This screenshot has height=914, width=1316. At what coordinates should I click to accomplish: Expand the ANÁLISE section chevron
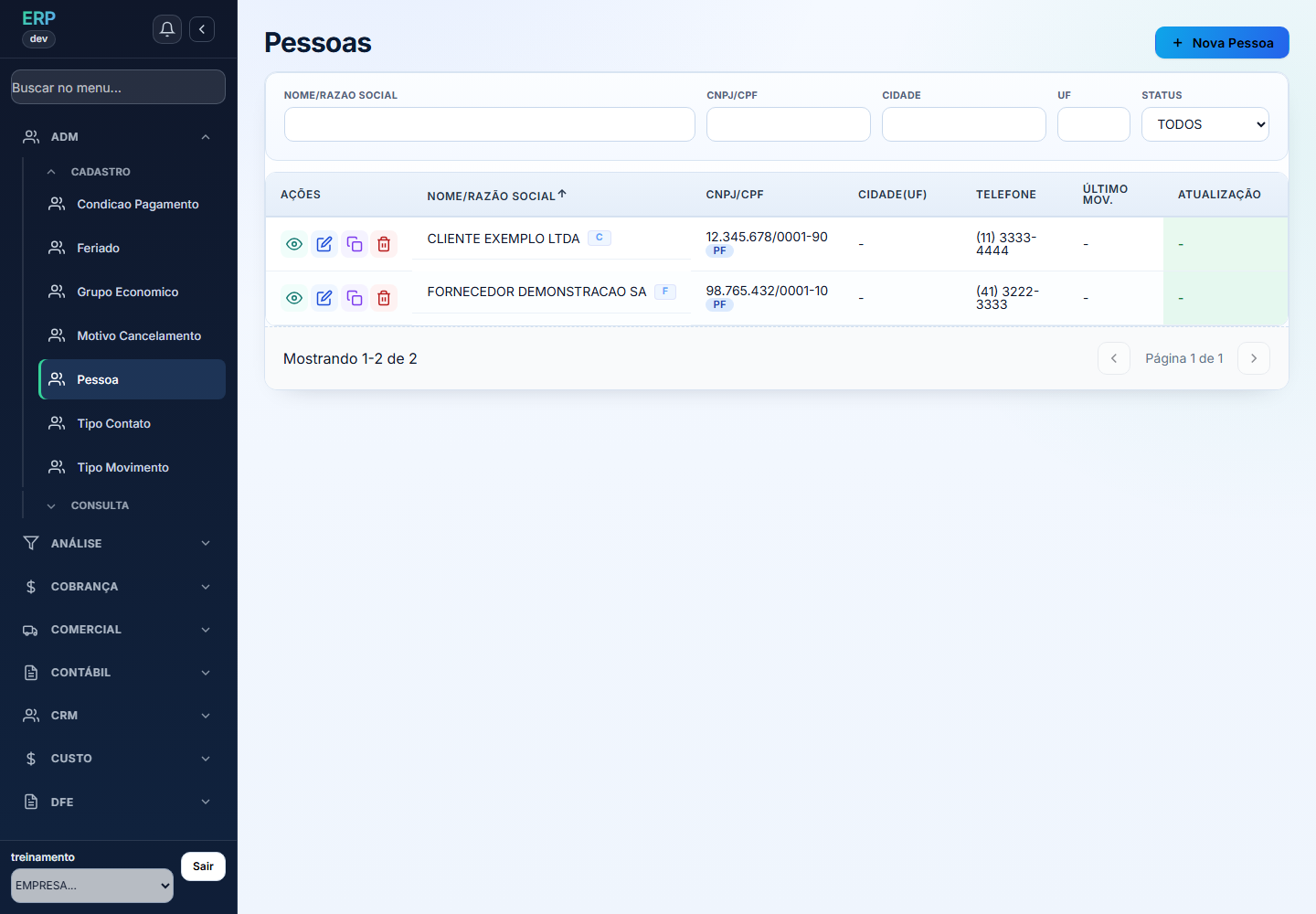click(206, 543)
